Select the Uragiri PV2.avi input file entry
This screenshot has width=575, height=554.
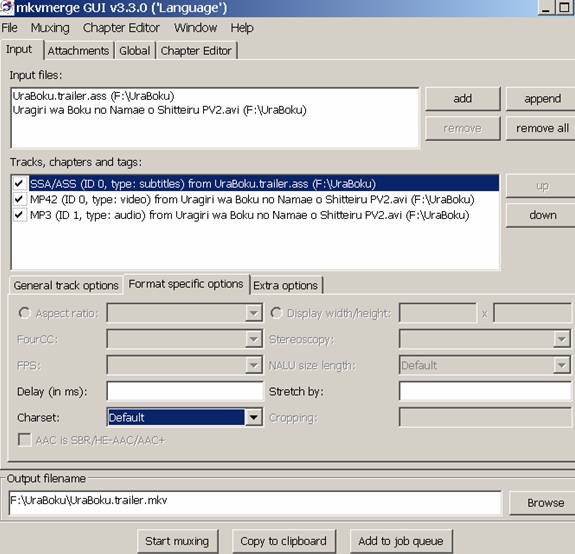[x=160, y=110]
